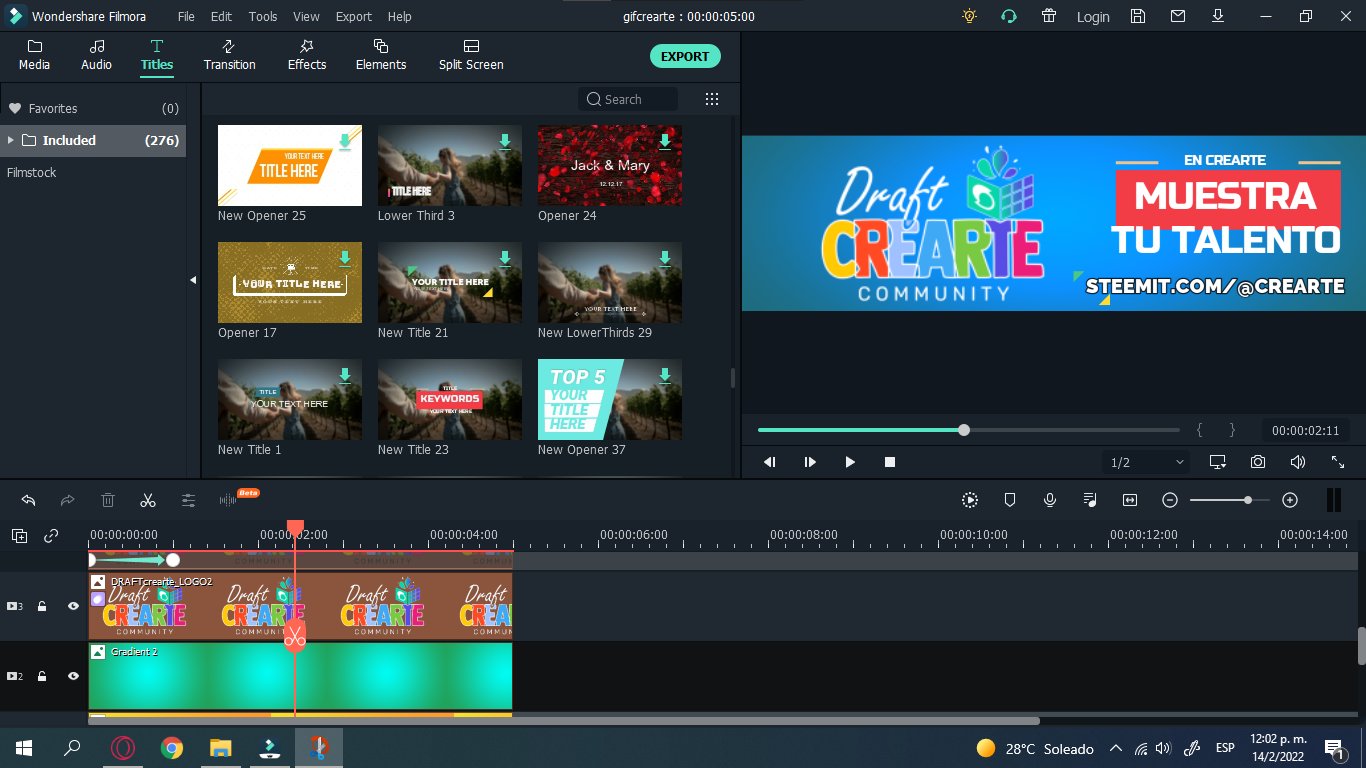Adjust preview volume speaker icon

(1298, 462)
